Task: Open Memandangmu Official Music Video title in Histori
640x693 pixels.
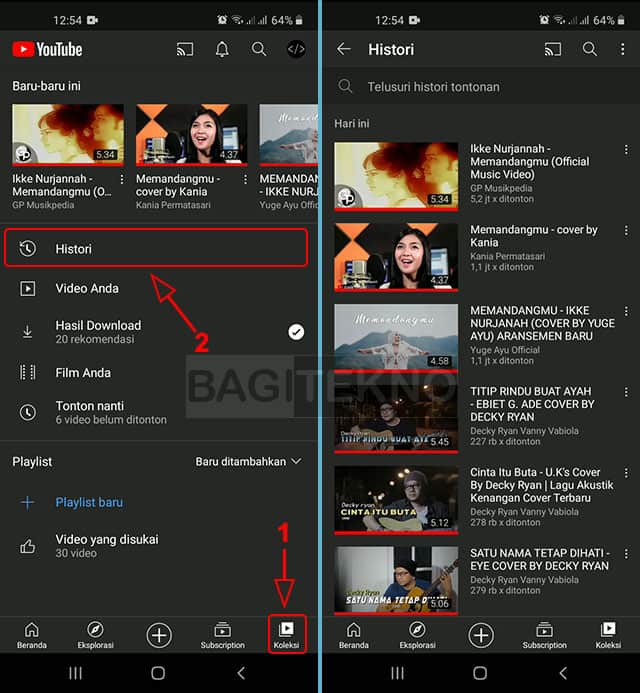Action: pos(530,161)
